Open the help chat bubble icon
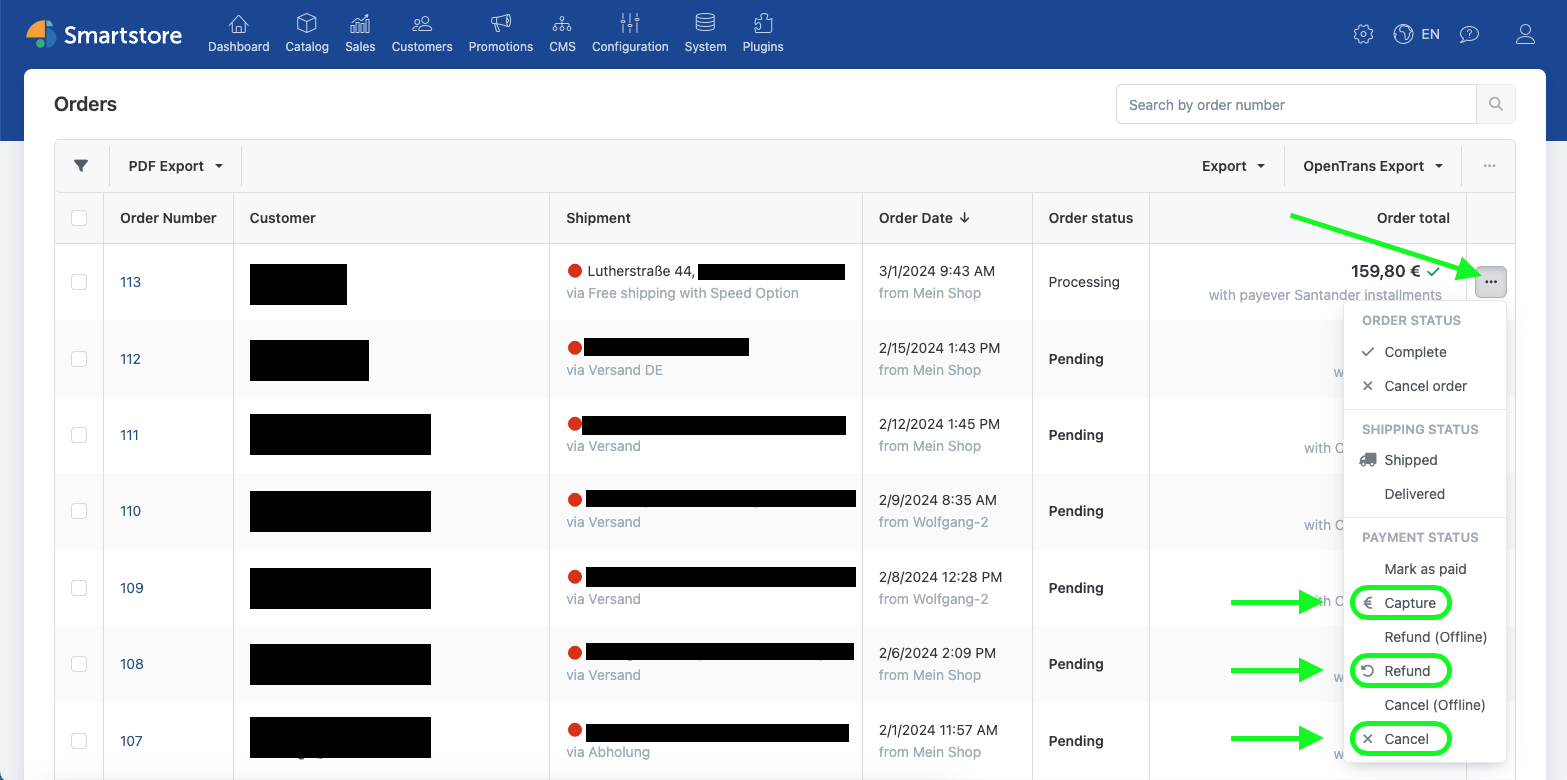 [1469, 34]
